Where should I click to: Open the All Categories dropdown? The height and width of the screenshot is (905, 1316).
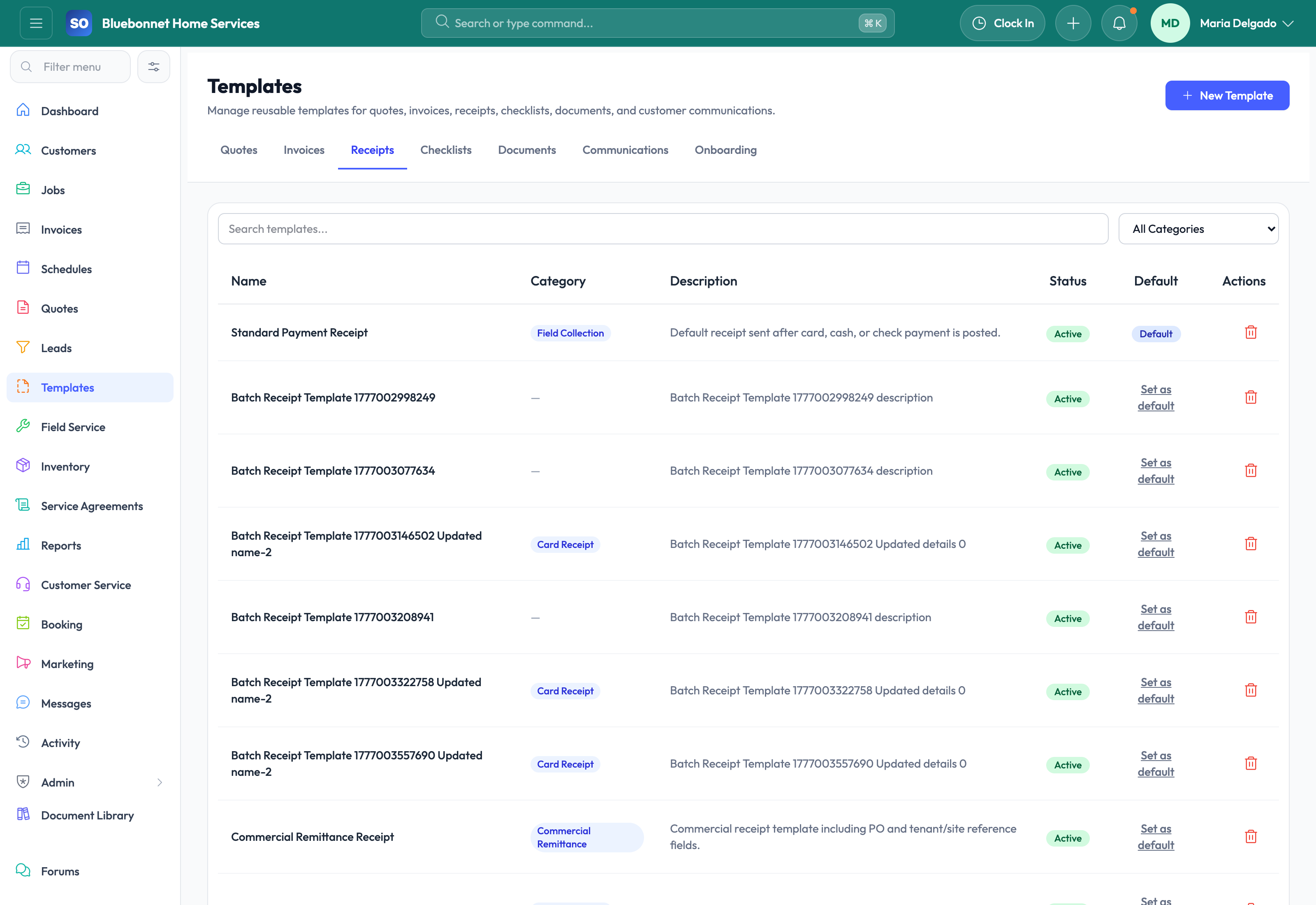[1198, 229]
